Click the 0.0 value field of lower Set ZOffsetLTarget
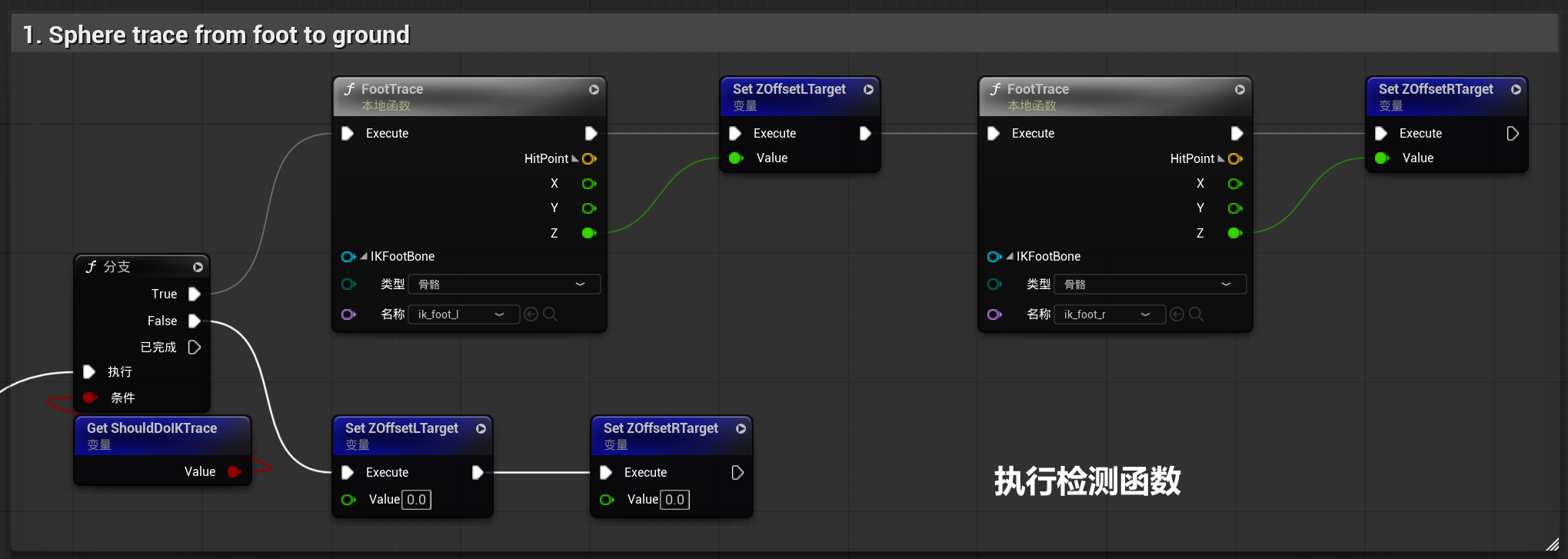This screenshot has height=559, width=1568. click(416, 500)
